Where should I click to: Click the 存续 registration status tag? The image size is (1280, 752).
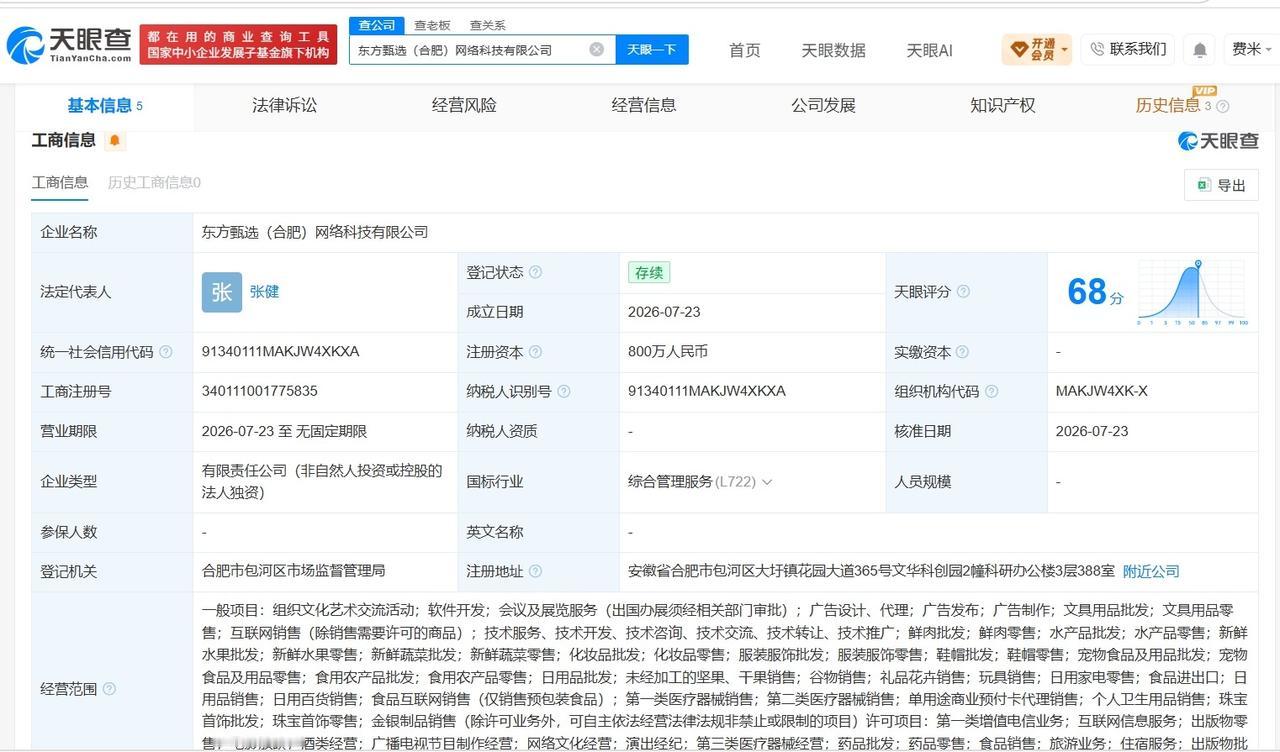(x=649, y=272)
